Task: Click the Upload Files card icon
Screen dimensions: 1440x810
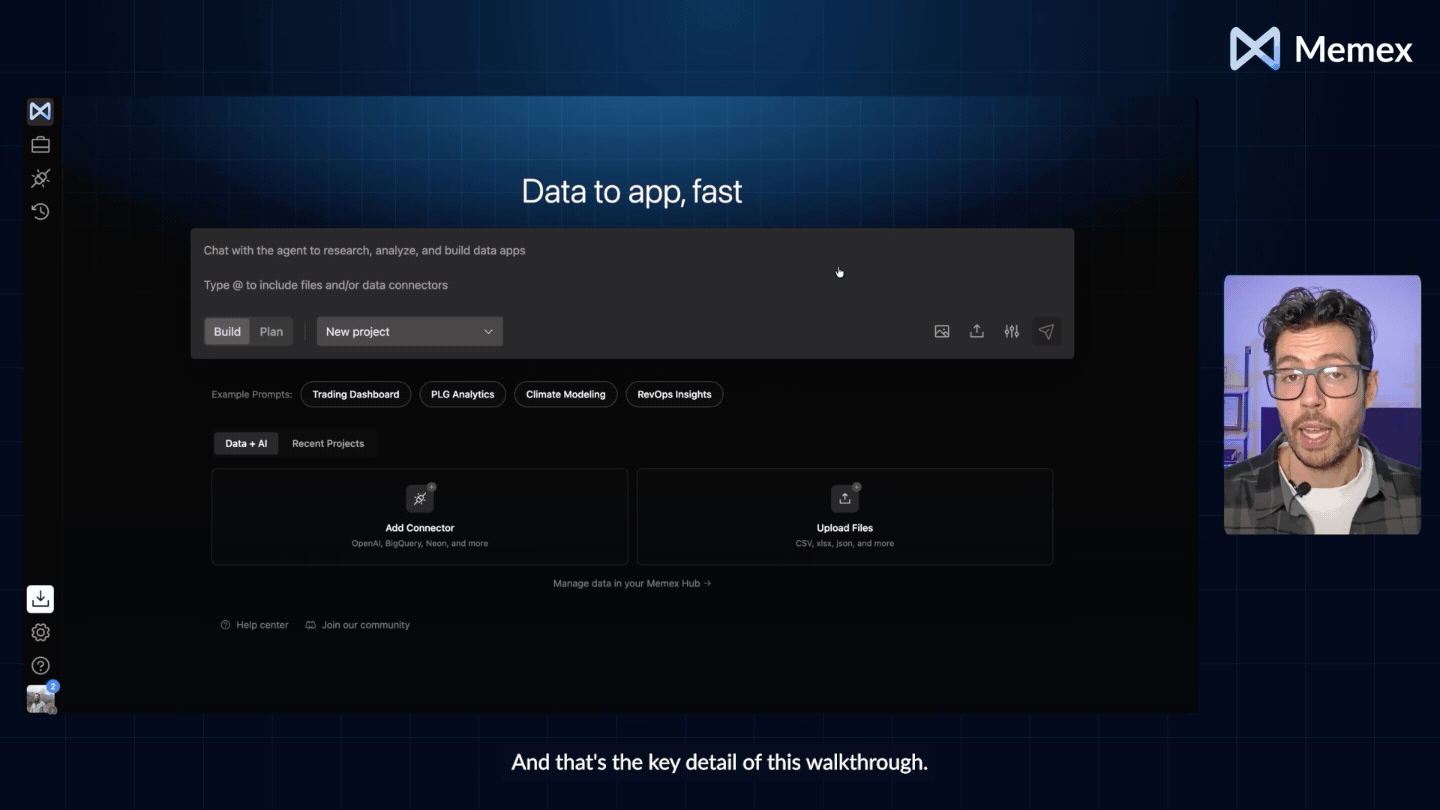Action: pyautogui.click(x=845, y=498)
